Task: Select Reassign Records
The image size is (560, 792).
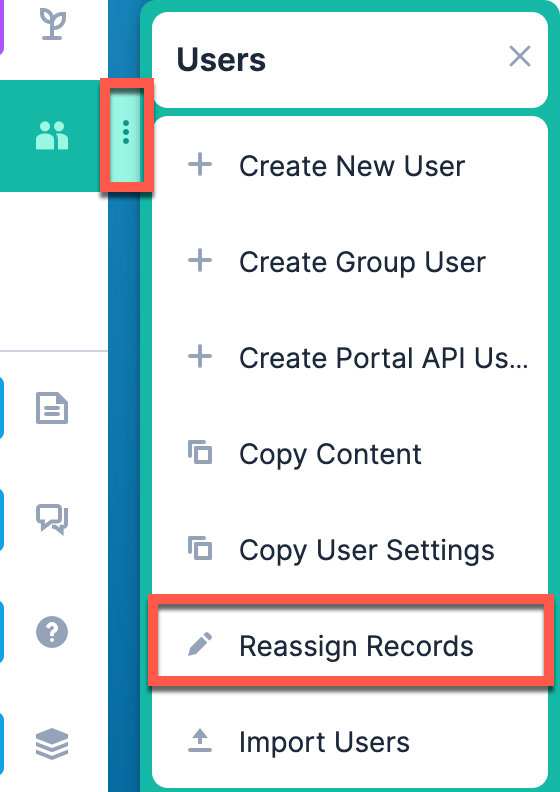Action: (x=351, y=646)
